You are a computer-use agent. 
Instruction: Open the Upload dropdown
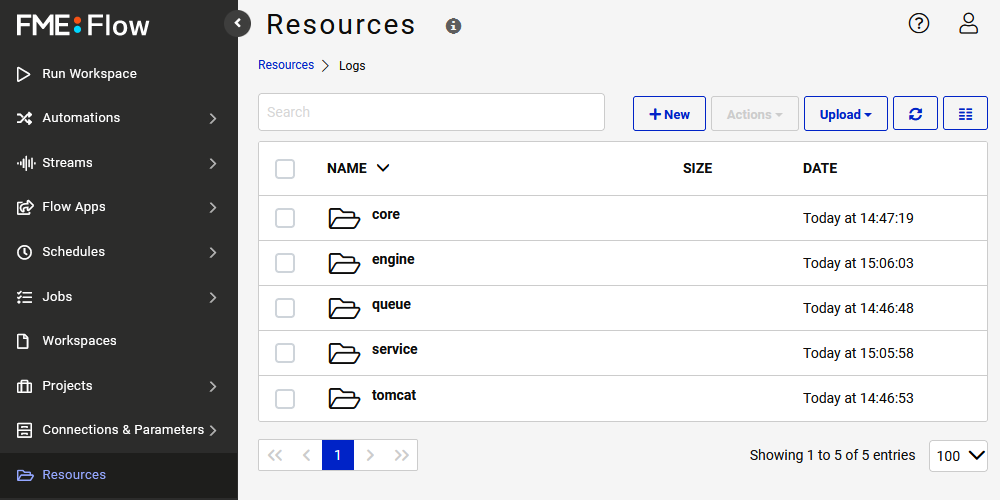(846, 114)
